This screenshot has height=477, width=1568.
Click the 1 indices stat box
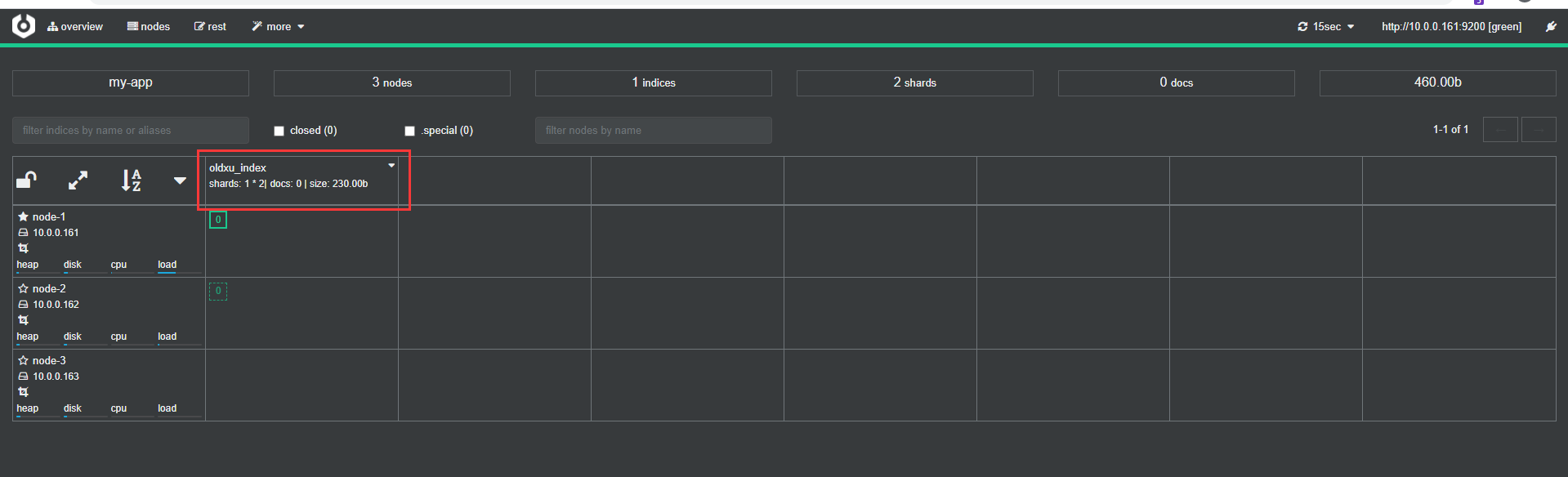654,82
